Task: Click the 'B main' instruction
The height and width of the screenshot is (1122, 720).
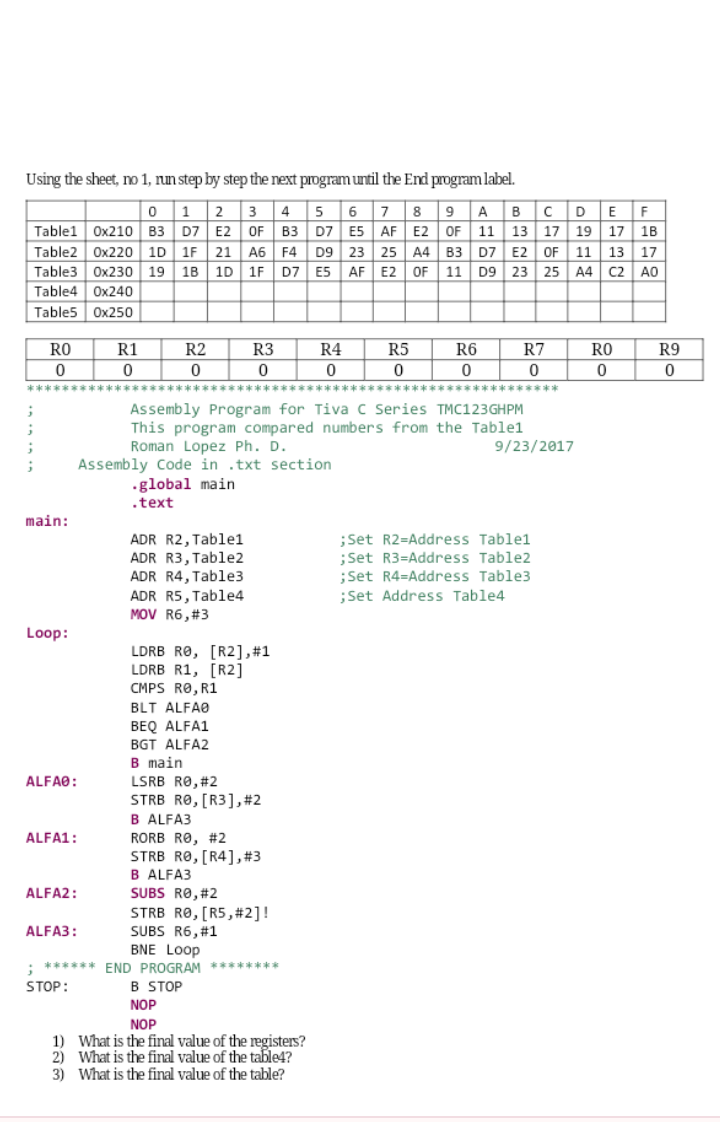Action: point(156,764)
